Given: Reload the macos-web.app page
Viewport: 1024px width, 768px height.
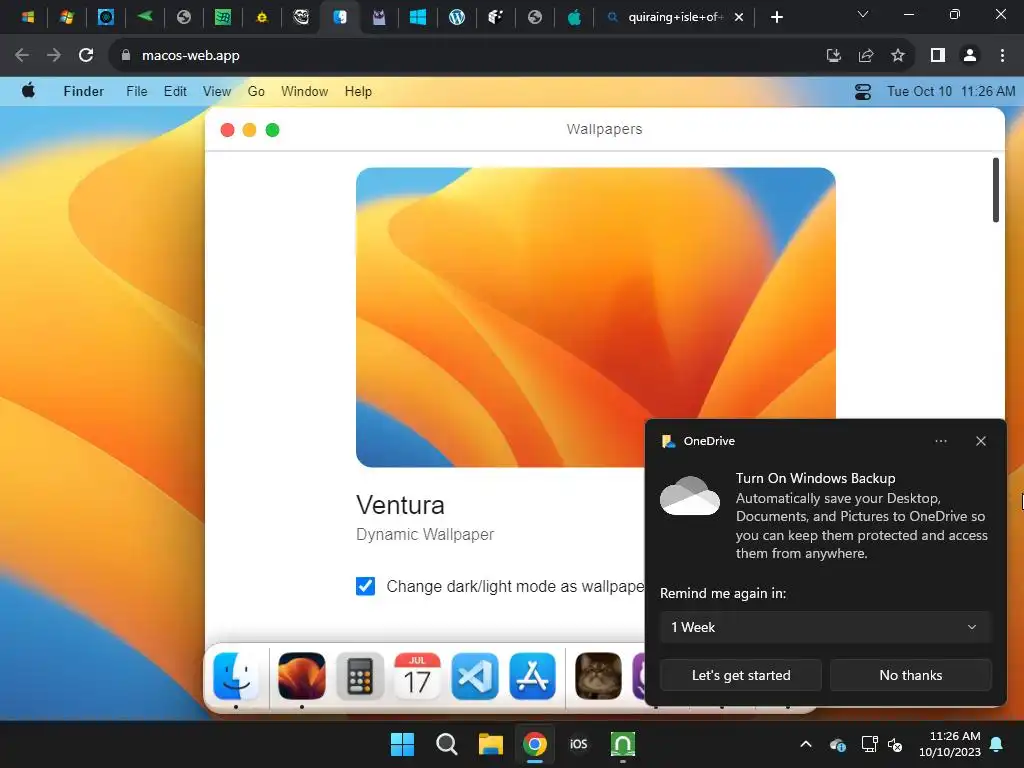Looking at the screenshot, I should [86, 56].
